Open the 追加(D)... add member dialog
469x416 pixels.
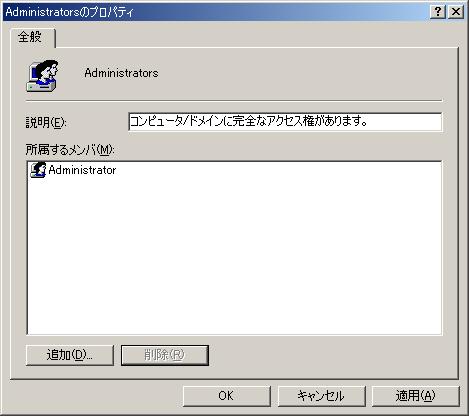(70, 355)
